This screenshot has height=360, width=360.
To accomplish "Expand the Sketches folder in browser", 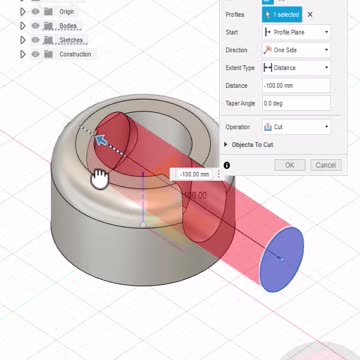I will coord(23,40).
